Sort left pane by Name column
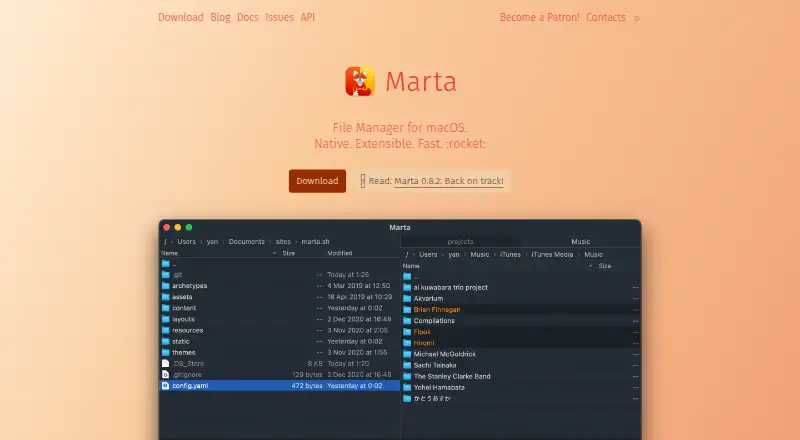This screenshot has width=800, height=440. tap(169, 253)
